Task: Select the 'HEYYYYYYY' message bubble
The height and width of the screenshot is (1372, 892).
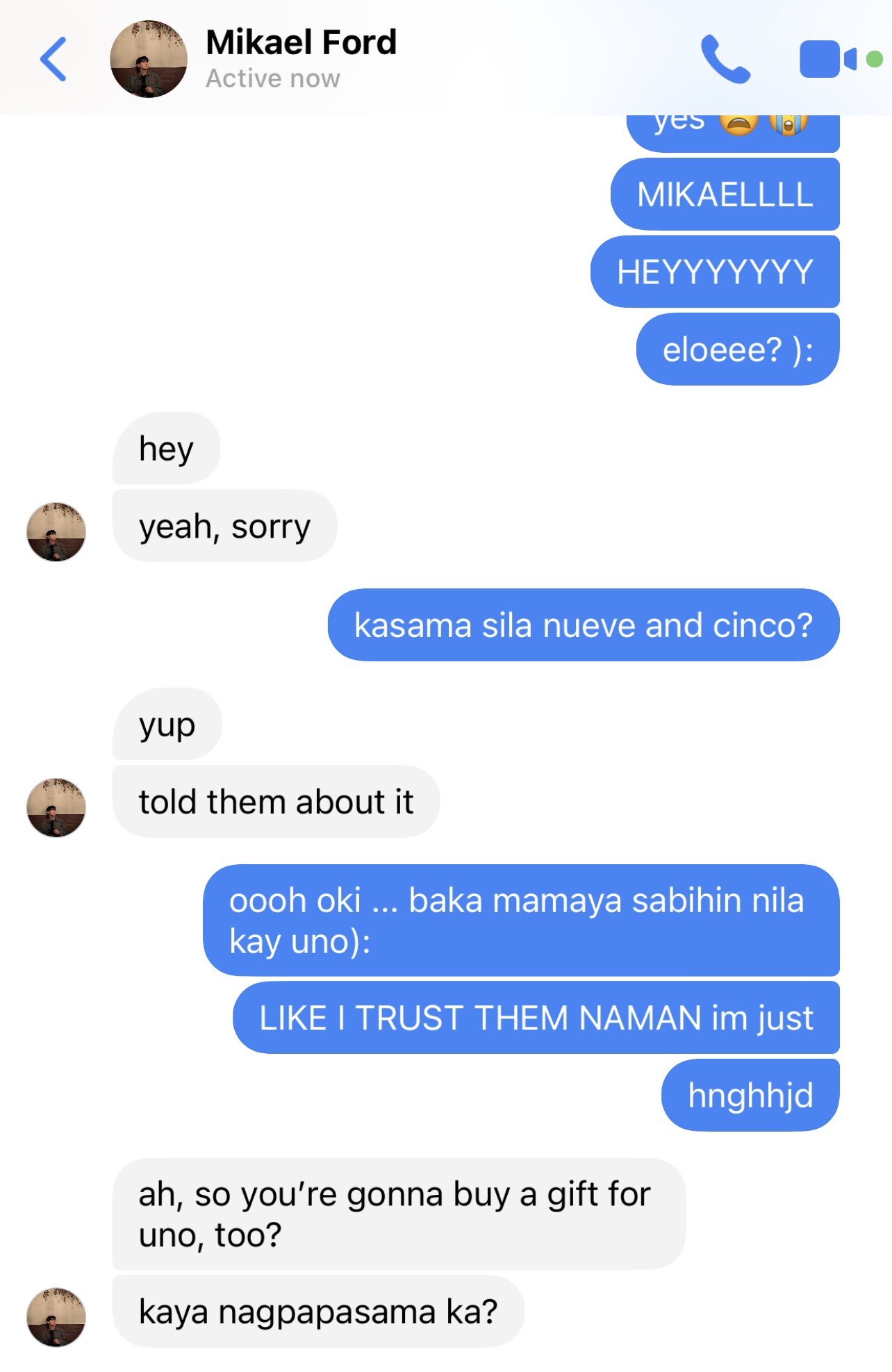Action: click(x=715, y=272)
